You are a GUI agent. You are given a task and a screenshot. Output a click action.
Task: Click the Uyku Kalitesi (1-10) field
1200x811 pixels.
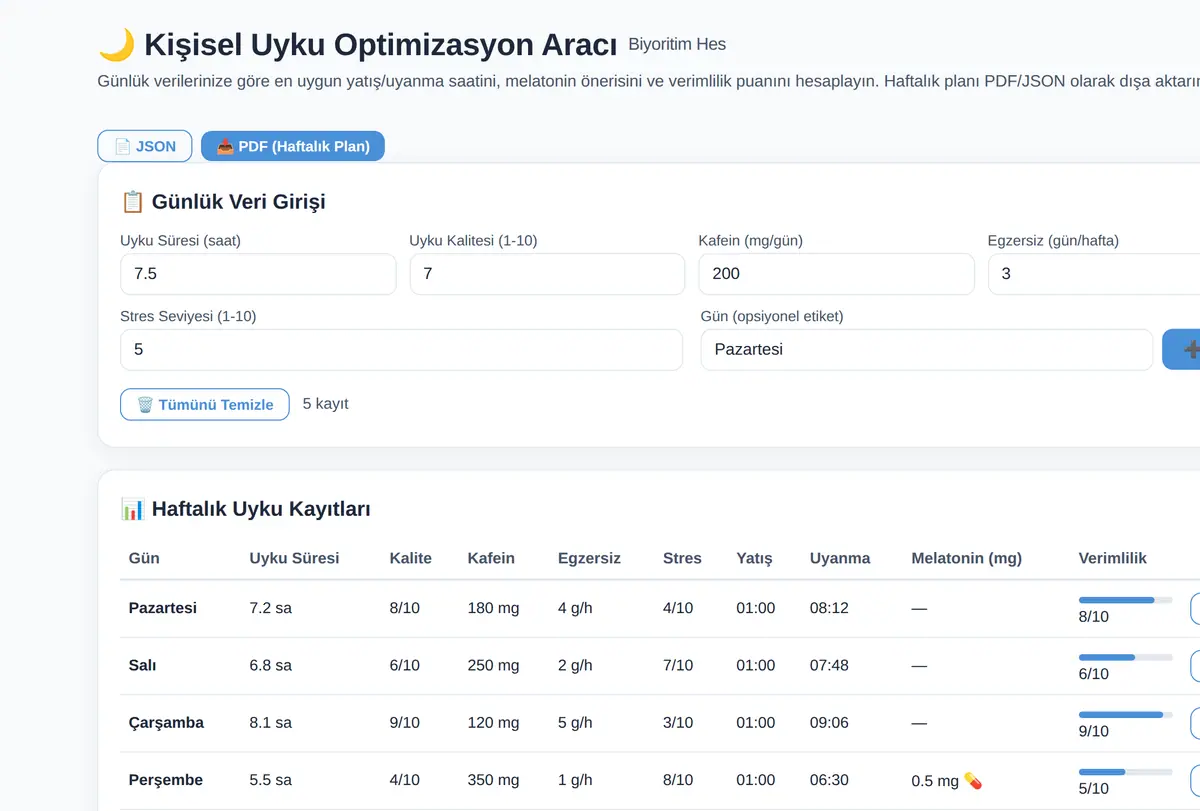pos(547,274)
